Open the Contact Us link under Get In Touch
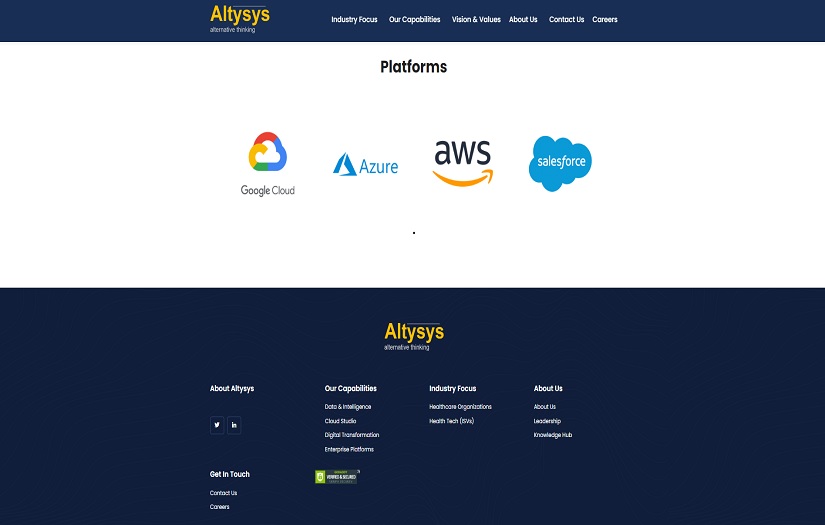This screenshot has height=525, width=825. pos(224,493)
